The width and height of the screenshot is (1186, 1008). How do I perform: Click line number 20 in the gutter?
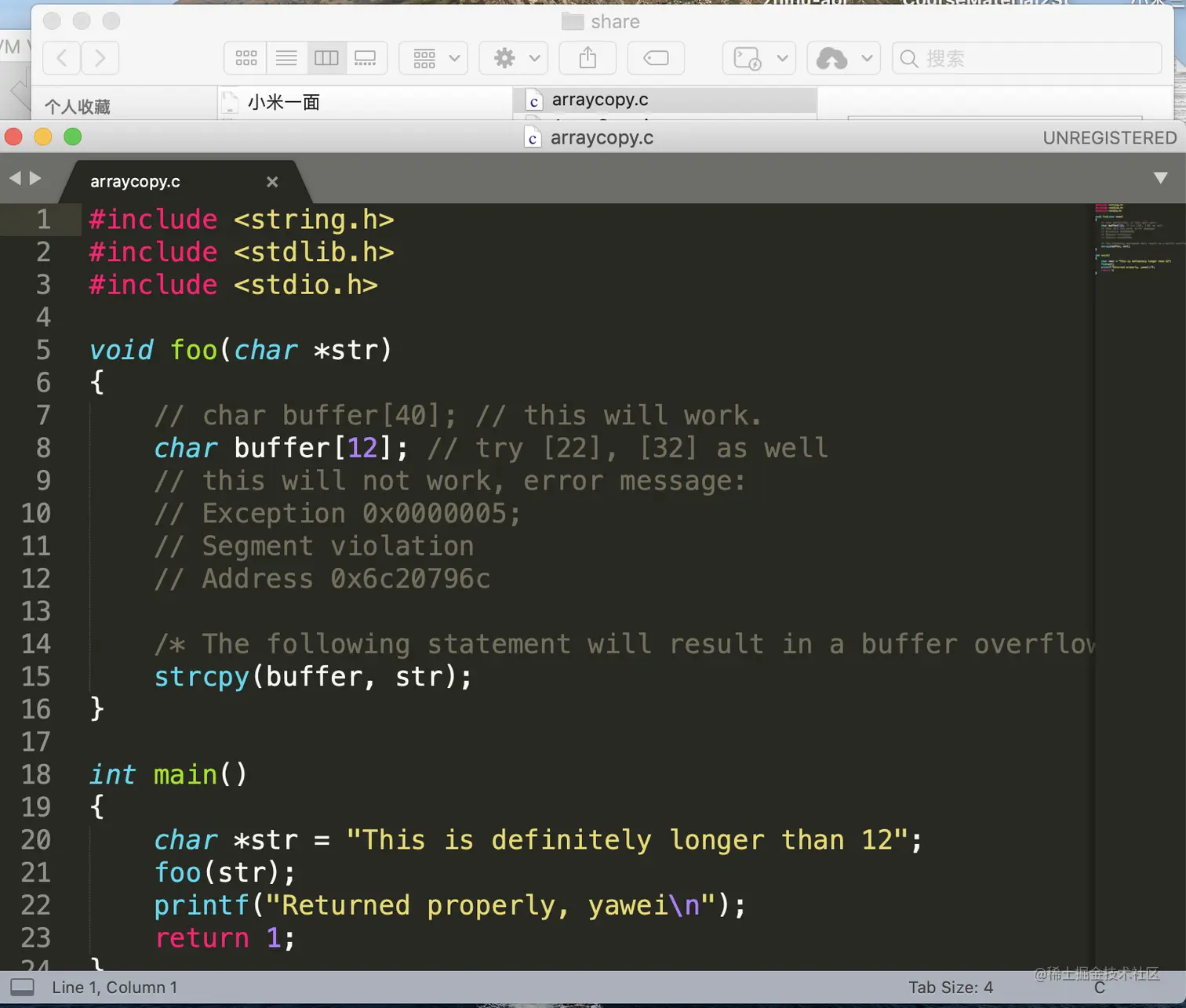pyautogui.click(x=35, y=840)
